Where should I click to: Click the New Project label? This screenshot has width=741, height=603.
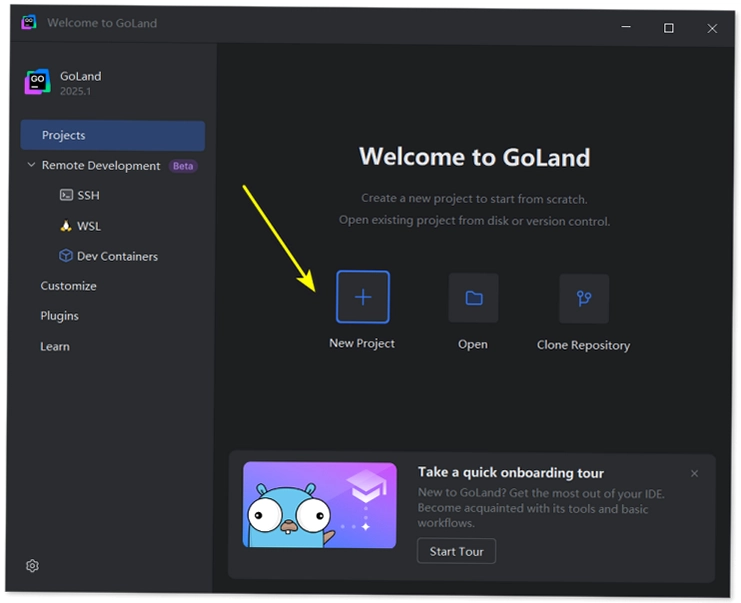362,344
